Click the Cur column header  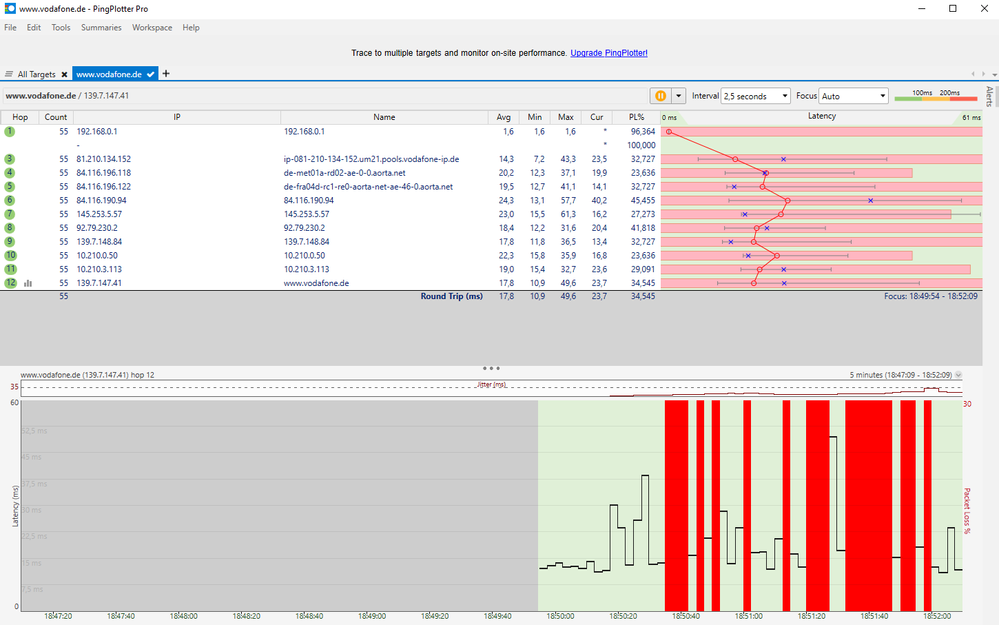pyautogui.click(x=596, y=117)
